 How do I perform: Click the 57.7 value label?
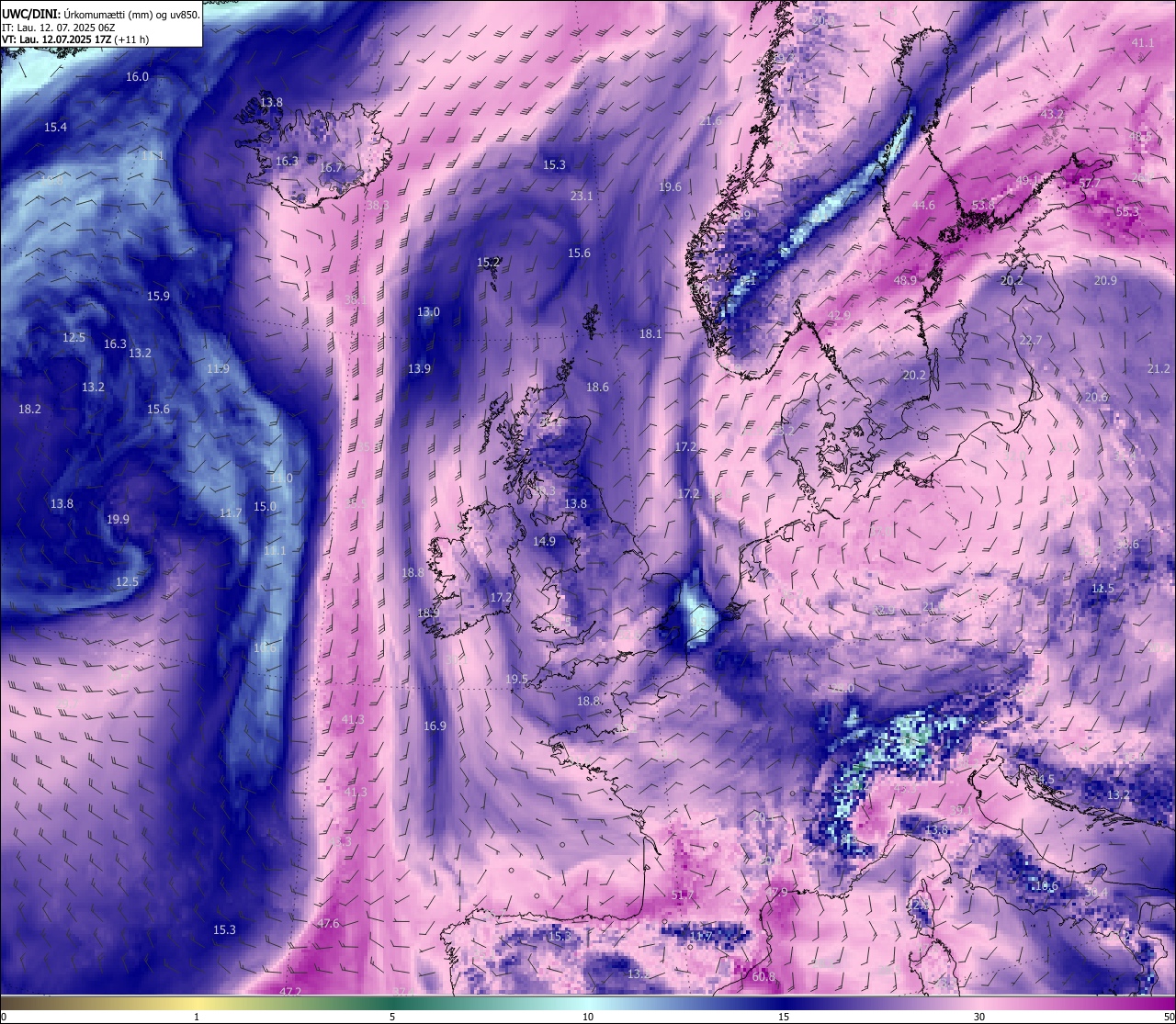pos(1089,184)
